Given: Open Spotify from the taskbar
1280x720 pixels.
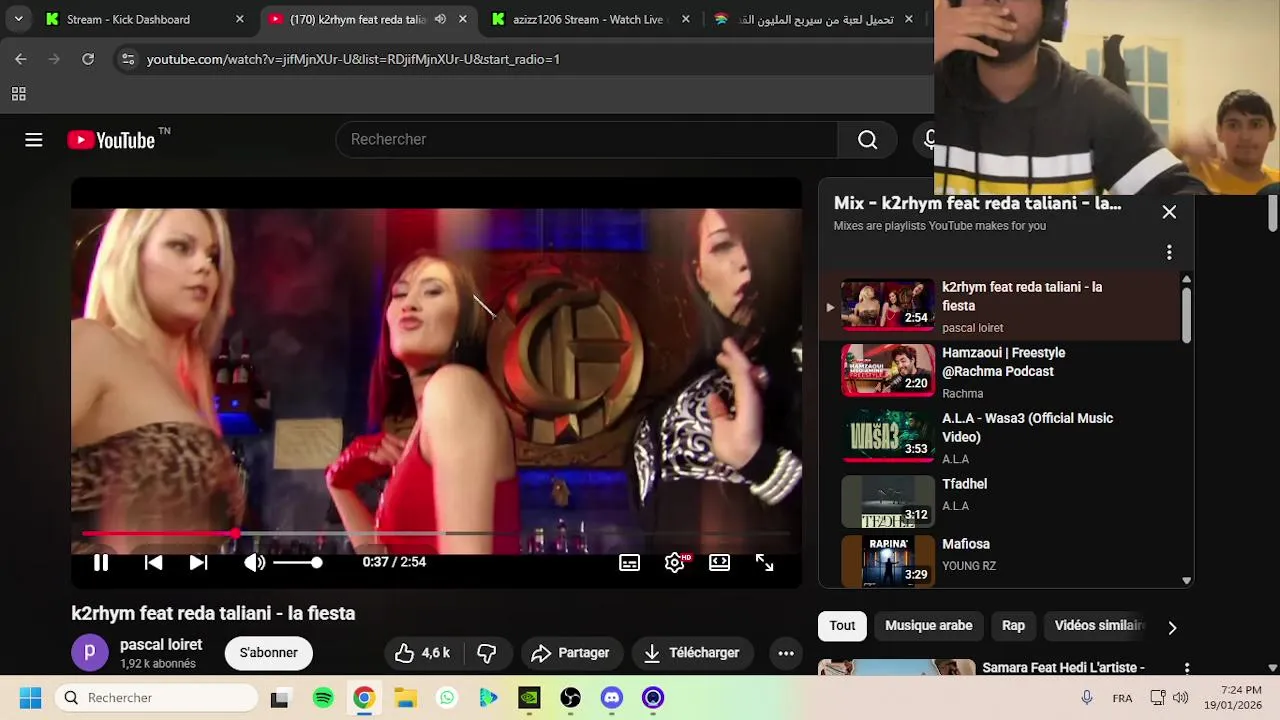Looking at the screenshot, I should point(323,698).
